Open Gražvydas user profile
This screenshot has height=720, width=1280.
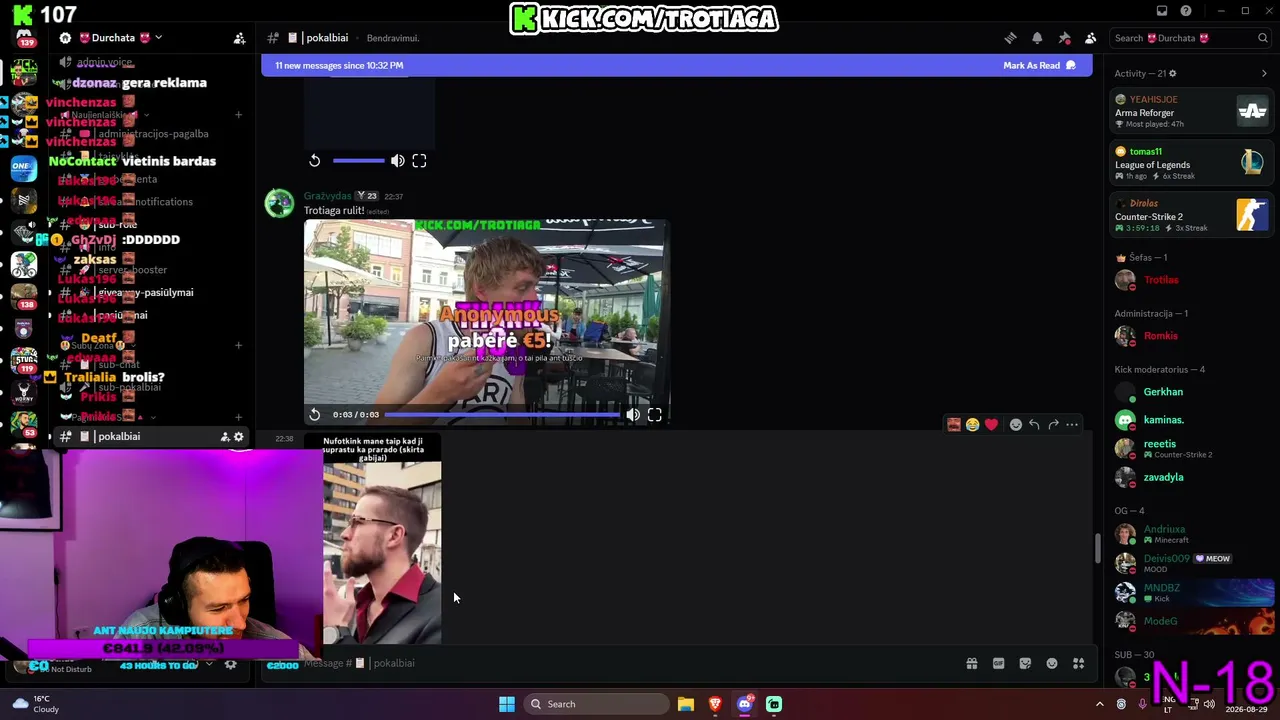click(327, 196)
